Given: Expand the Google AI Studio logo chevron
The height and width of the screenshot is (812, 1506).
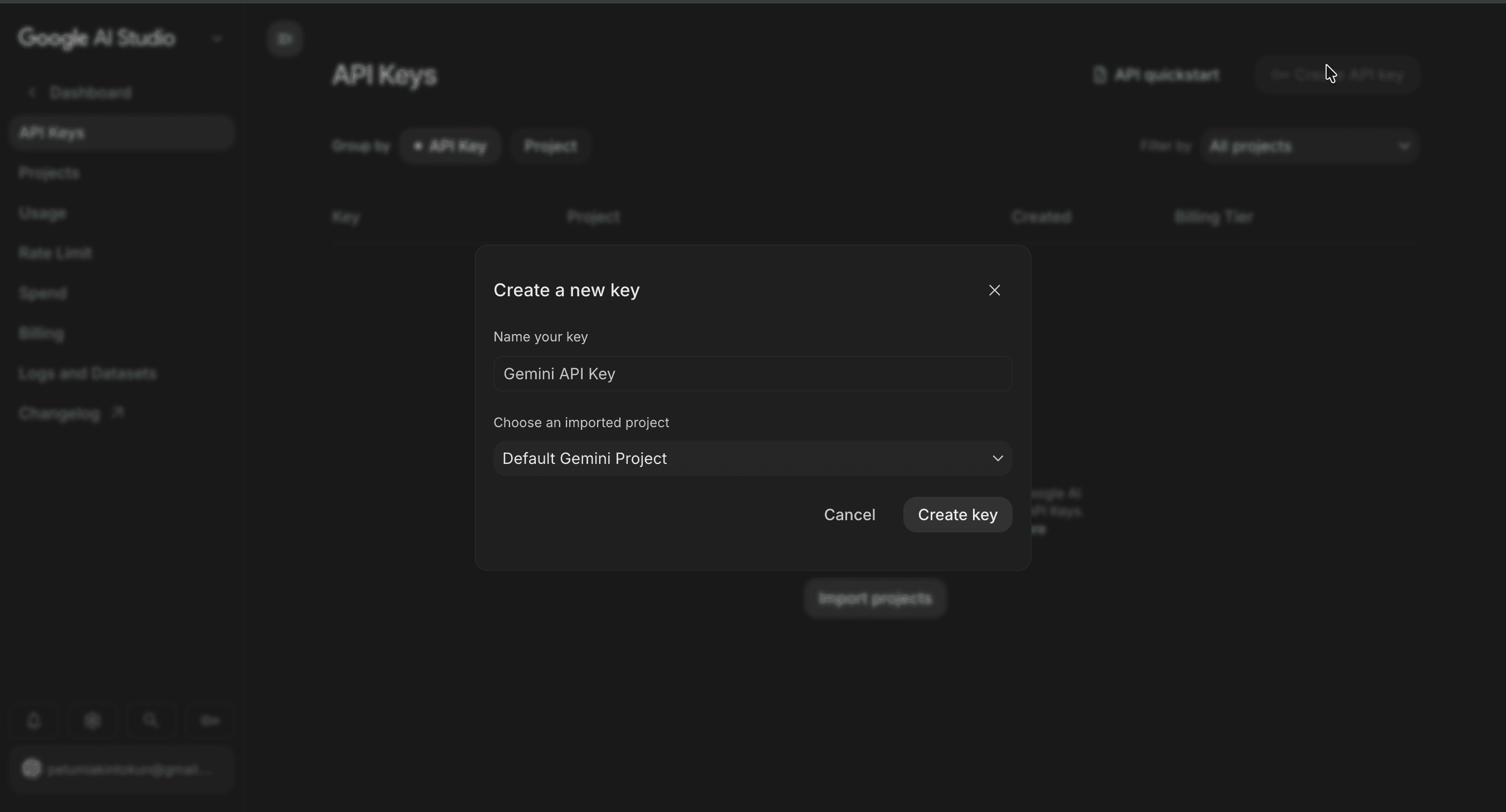Looking at the screenshot, I should click(217, 38).
